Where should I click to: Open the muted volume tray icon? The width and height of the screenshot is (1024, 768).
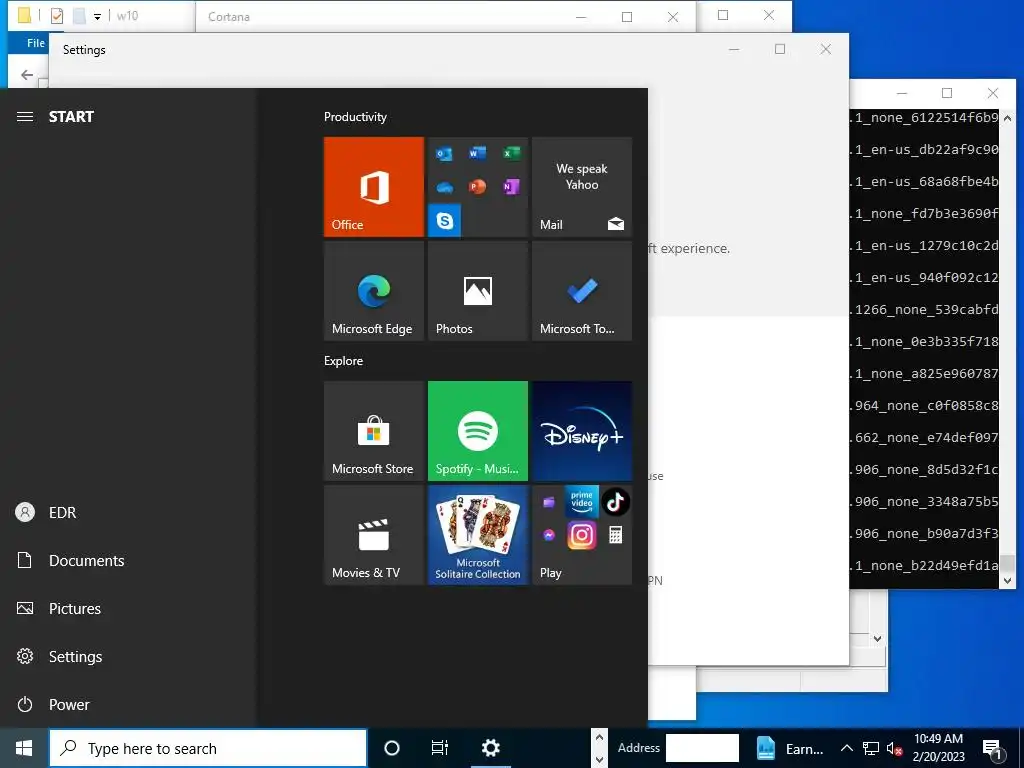(894, 748)
